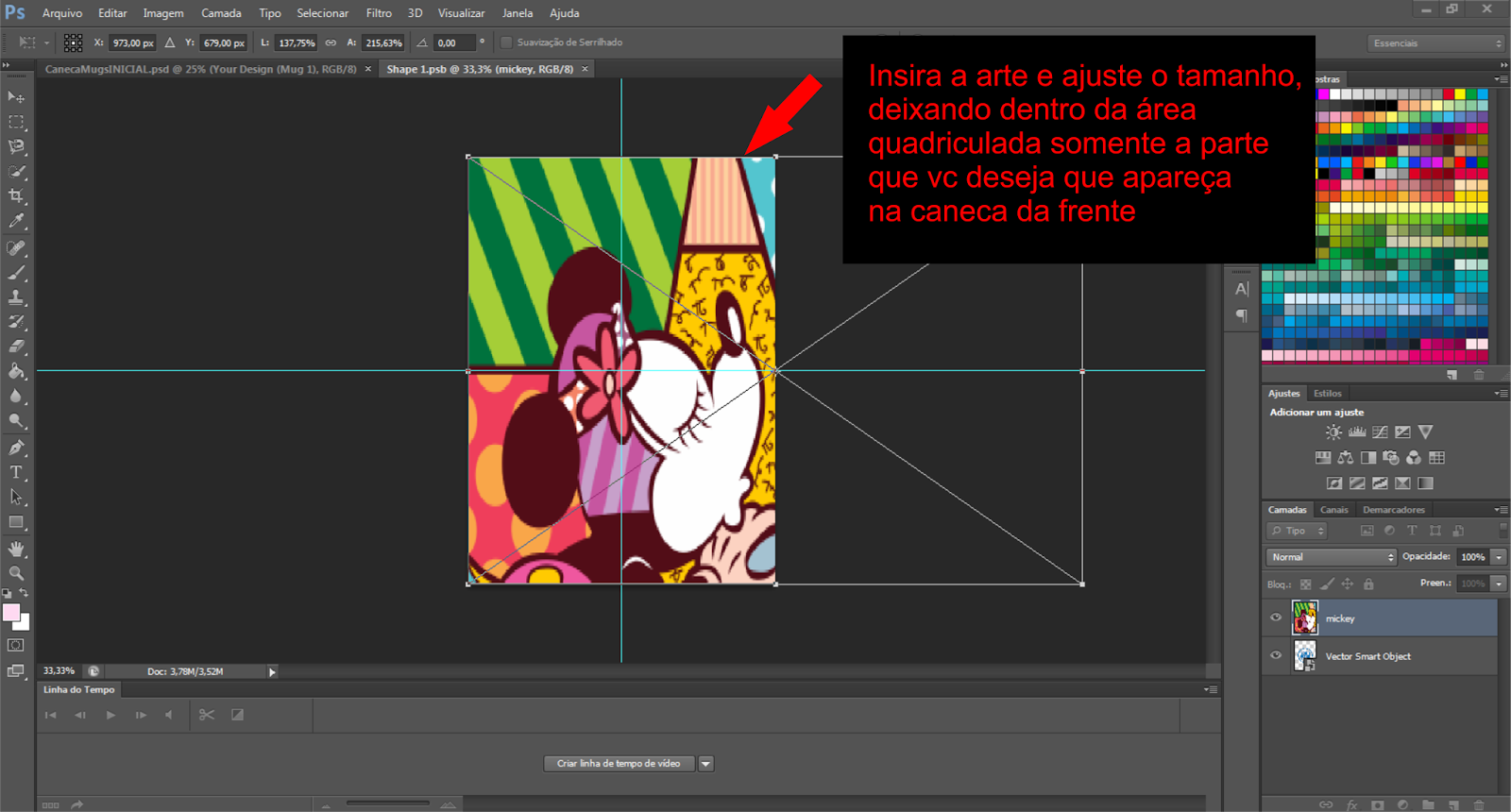Click the add layer style fx icon
This screenshot has width=1511, height=812.
pyautogui.click(x=1351, y=805)
